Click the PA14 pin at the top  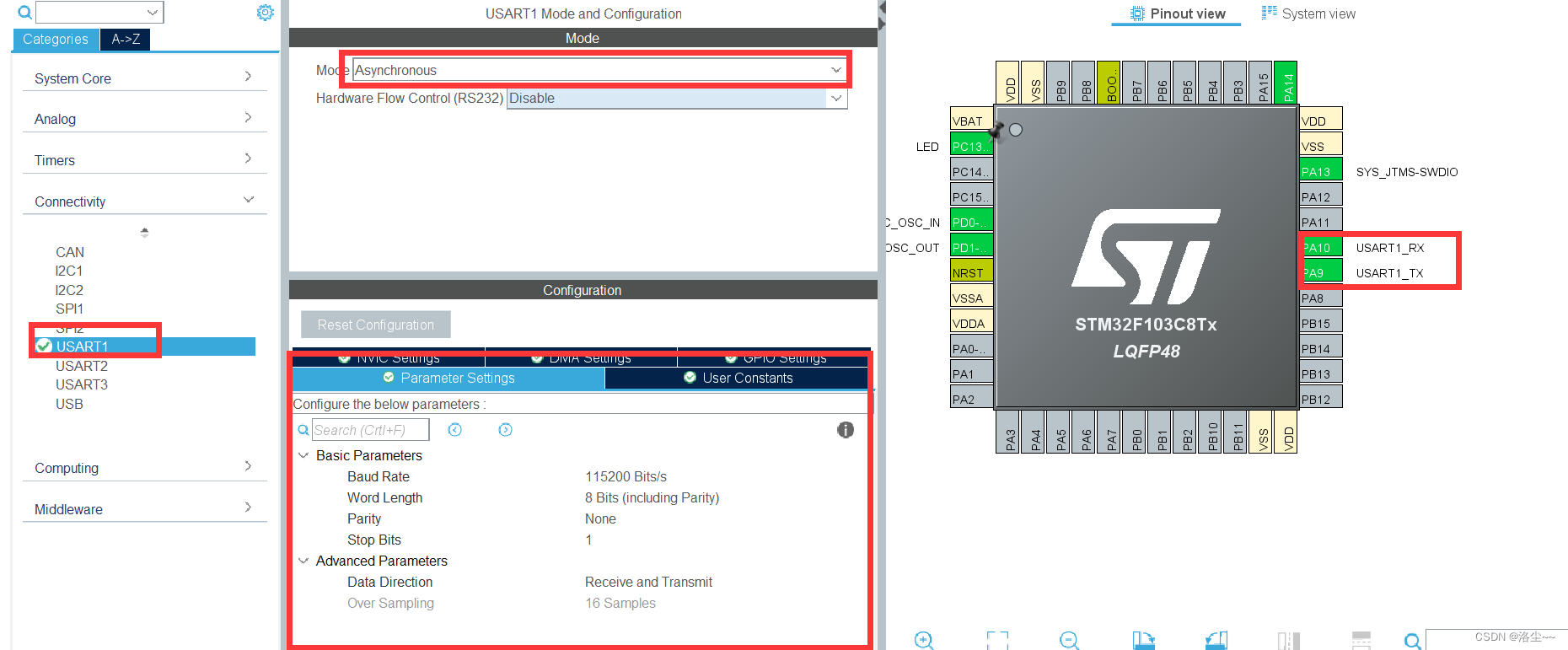point(1286,83)
